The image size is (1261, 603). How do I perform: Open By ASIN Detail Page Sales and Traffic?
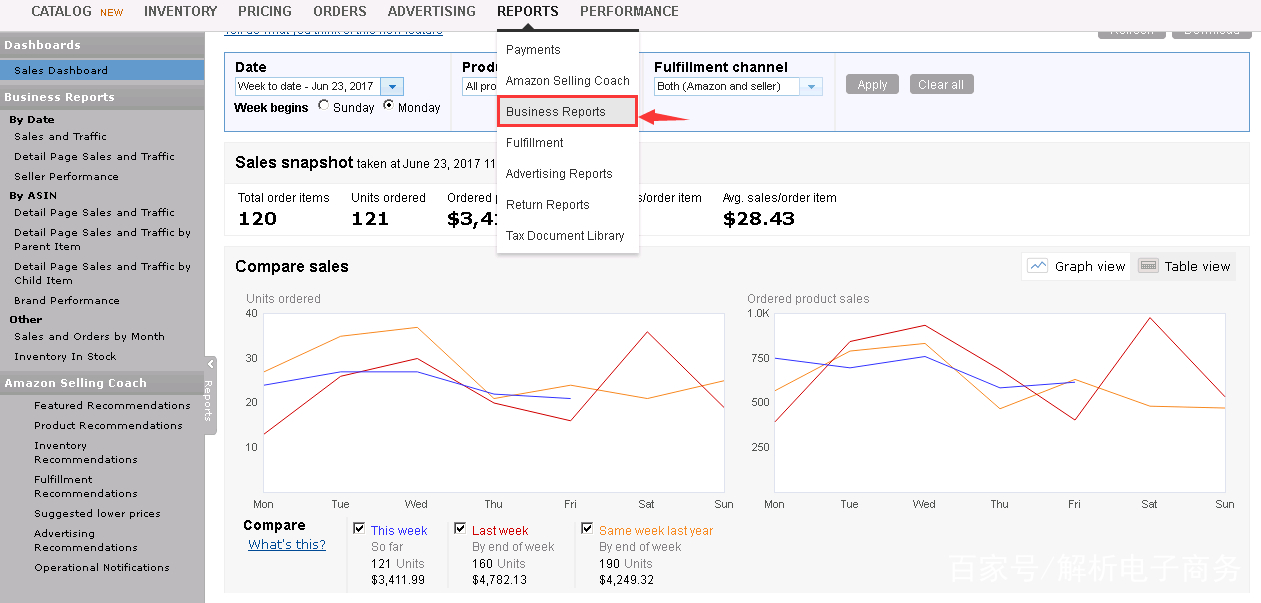coord(94,213)
